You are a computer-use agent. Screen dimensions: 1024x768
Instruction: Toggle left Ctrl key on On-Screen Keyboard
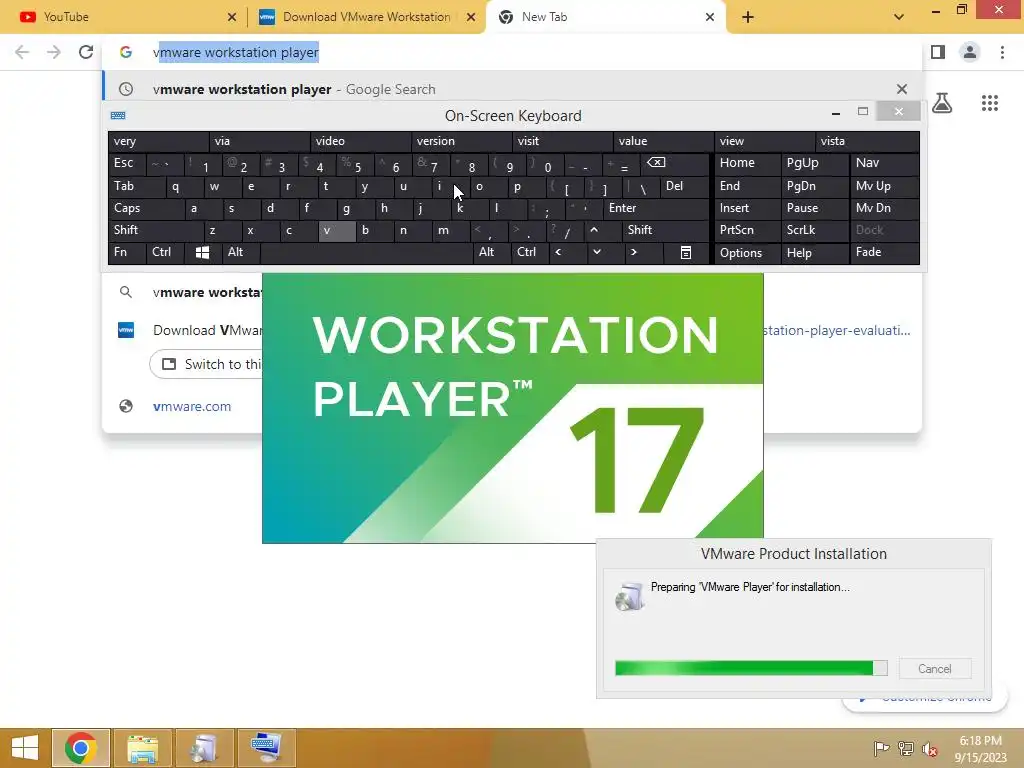[165, 252]
